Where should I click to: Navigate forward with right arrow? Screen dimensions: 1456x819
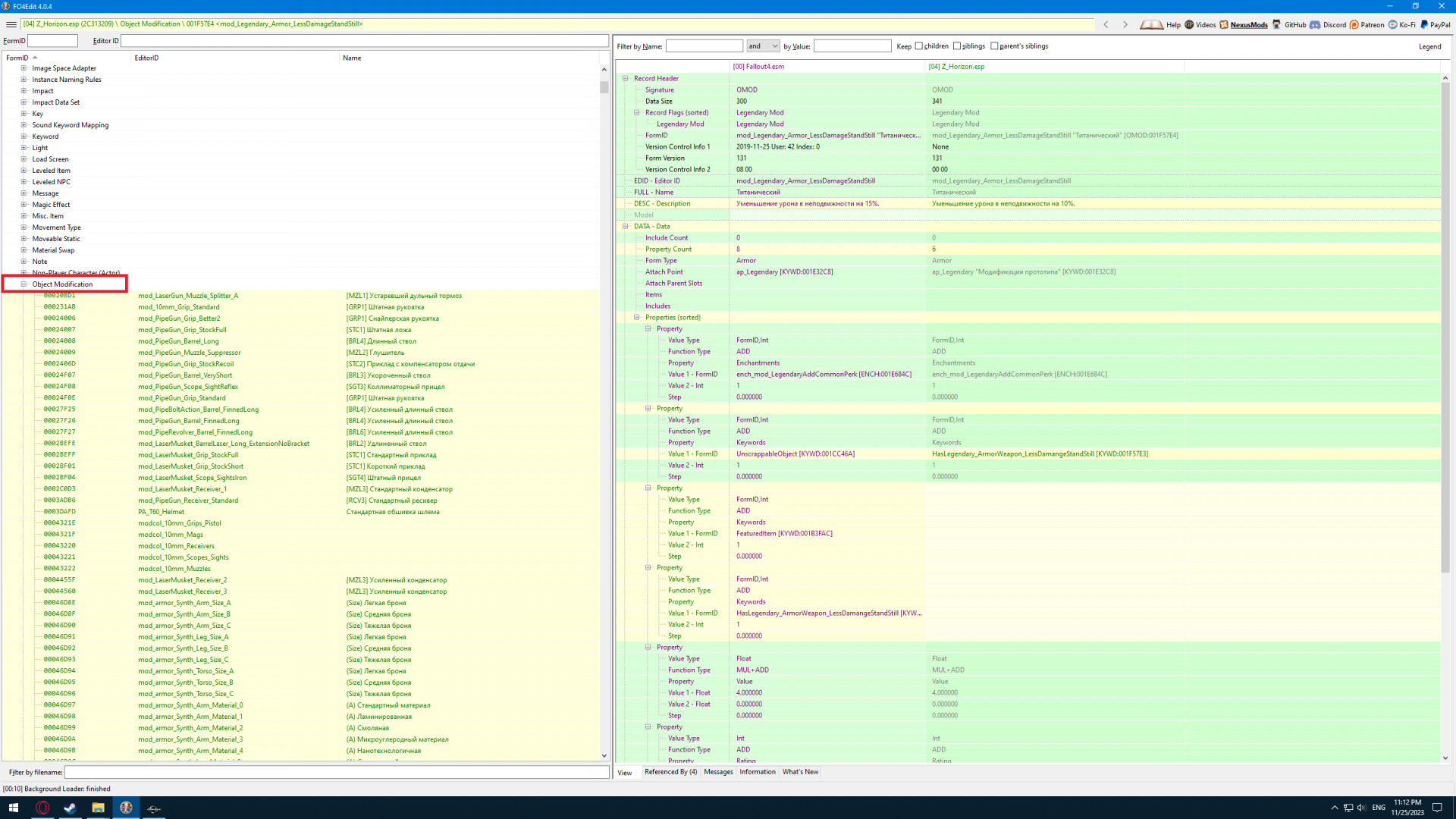tap(1125, 24)
